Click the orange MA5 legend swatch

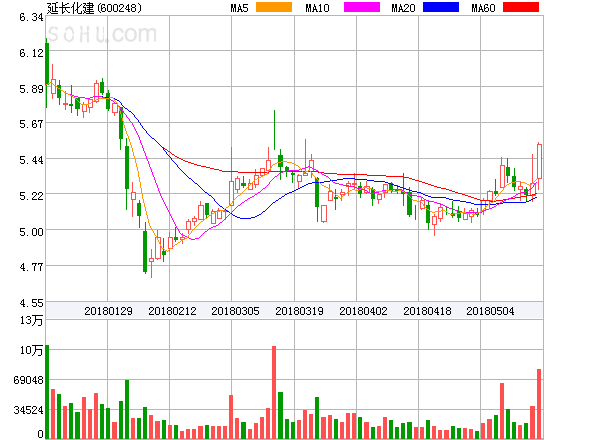pyautogui.click(x=274, y=7)
